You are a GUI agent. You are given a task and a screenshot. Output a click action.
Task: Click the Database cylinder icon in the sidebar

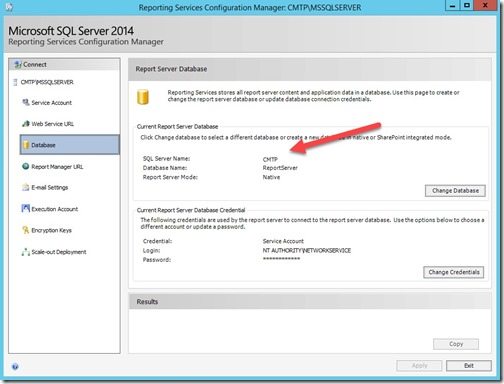click(26, 145)
